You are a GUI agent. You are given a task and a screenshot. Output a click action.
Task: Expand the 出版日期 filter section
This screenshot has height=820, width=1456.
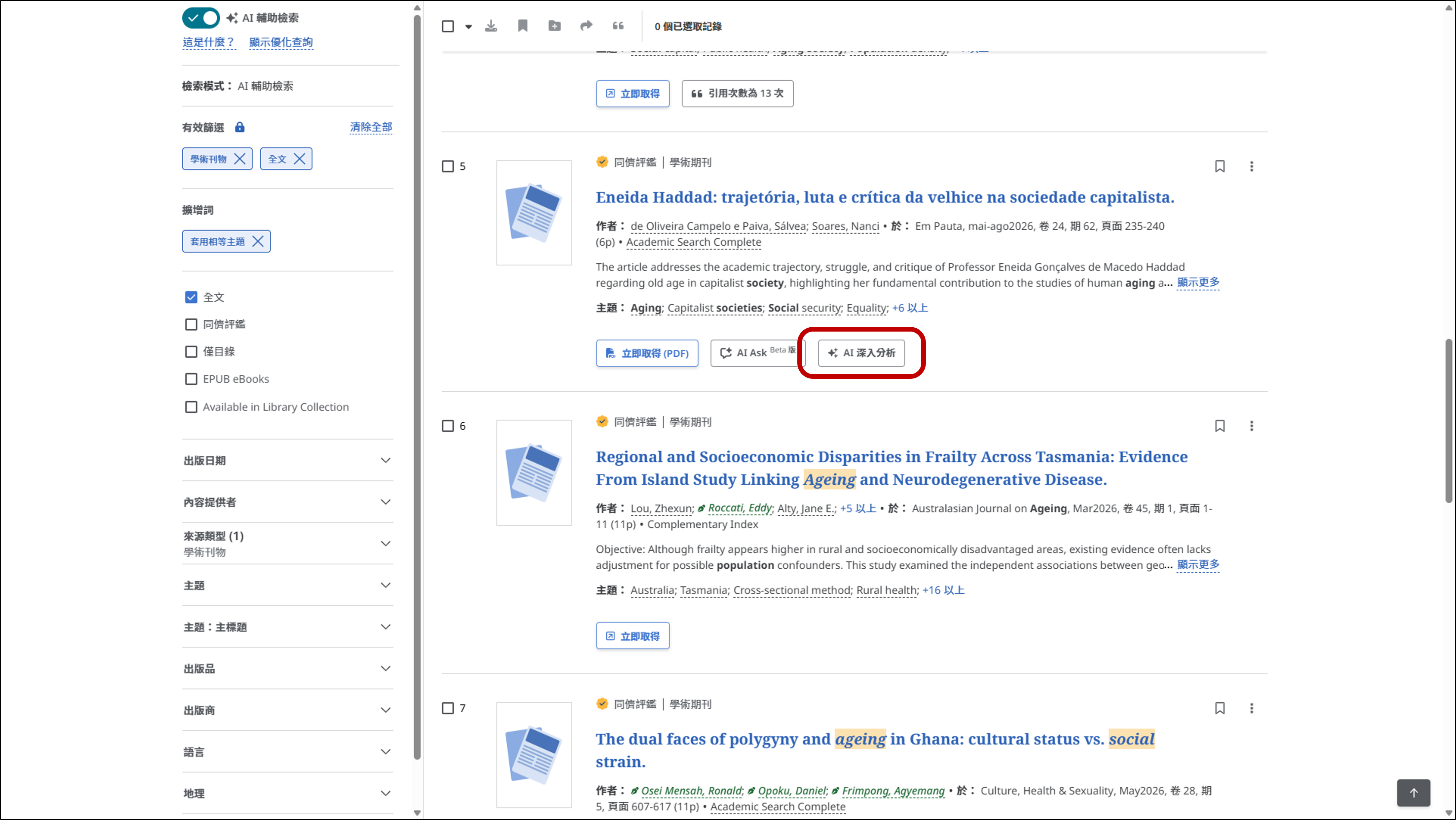288,461
